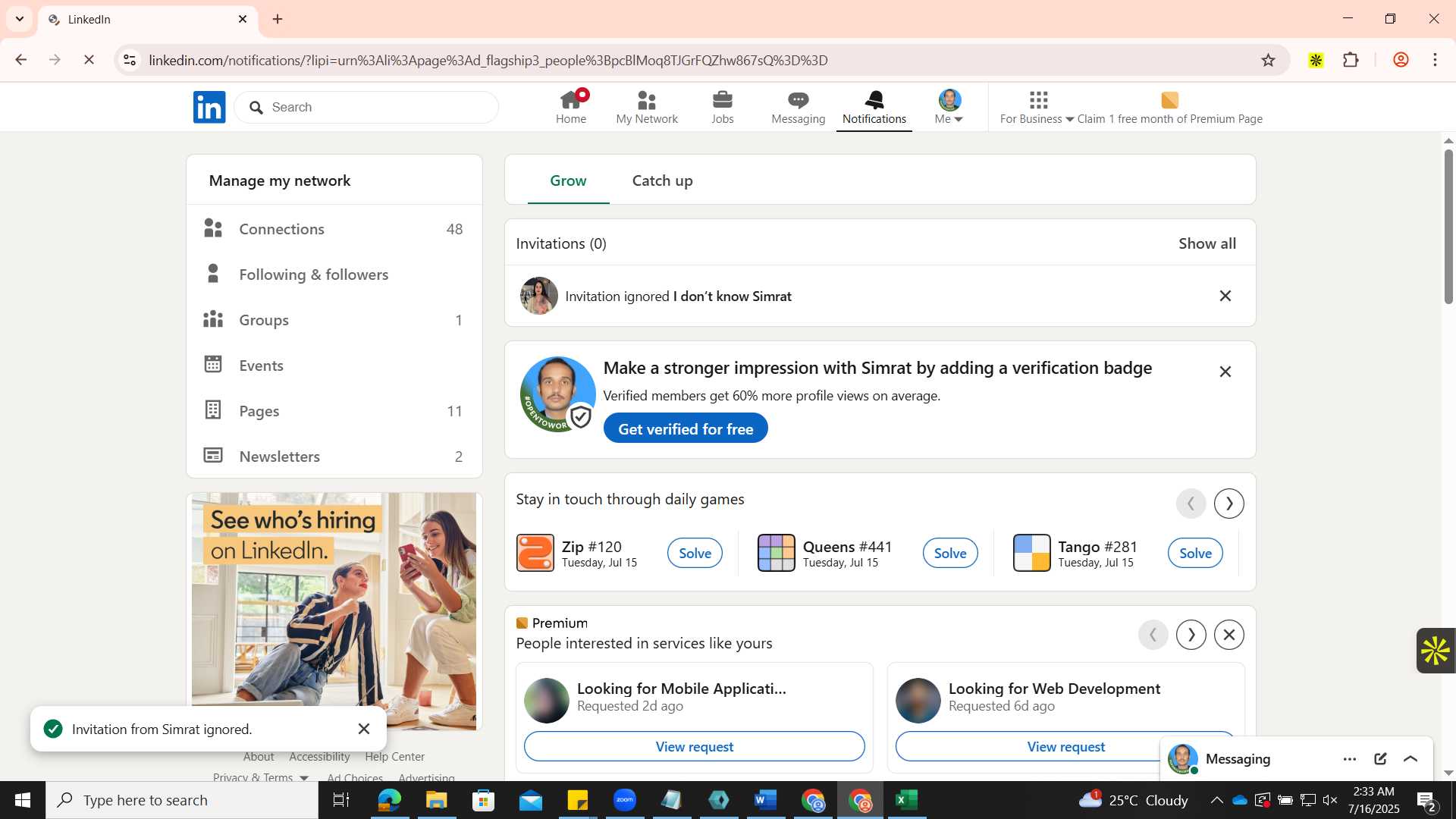Open Chrome profile icon
This screenshot has width=1456, height=819.
click(1401, 60)
